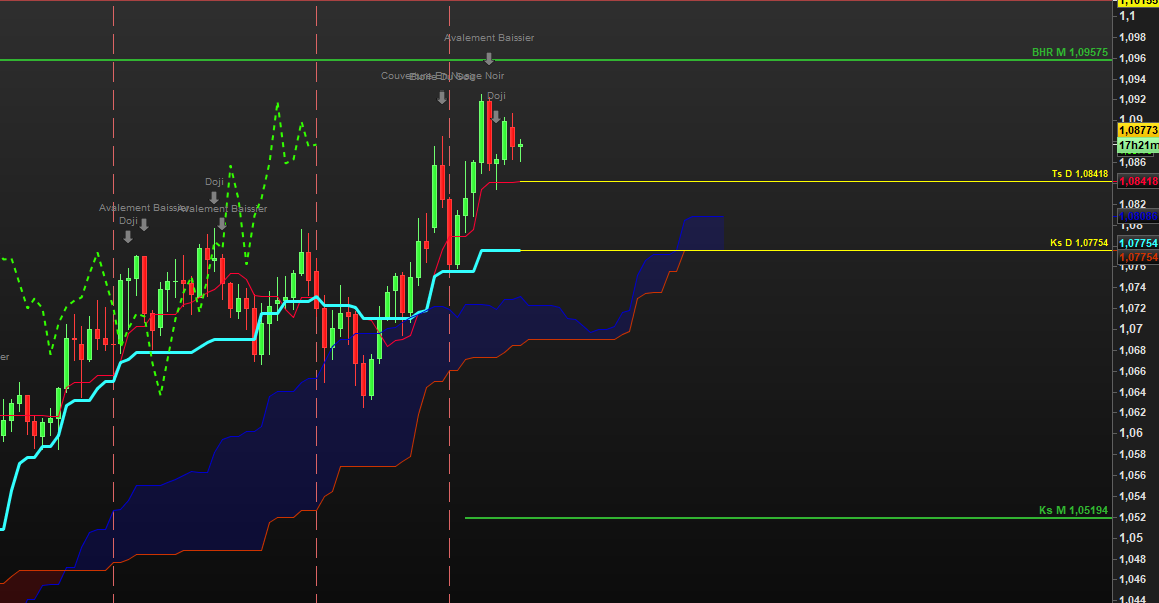Select the Ts D 1,08418 level label

tap(1079, 174)
